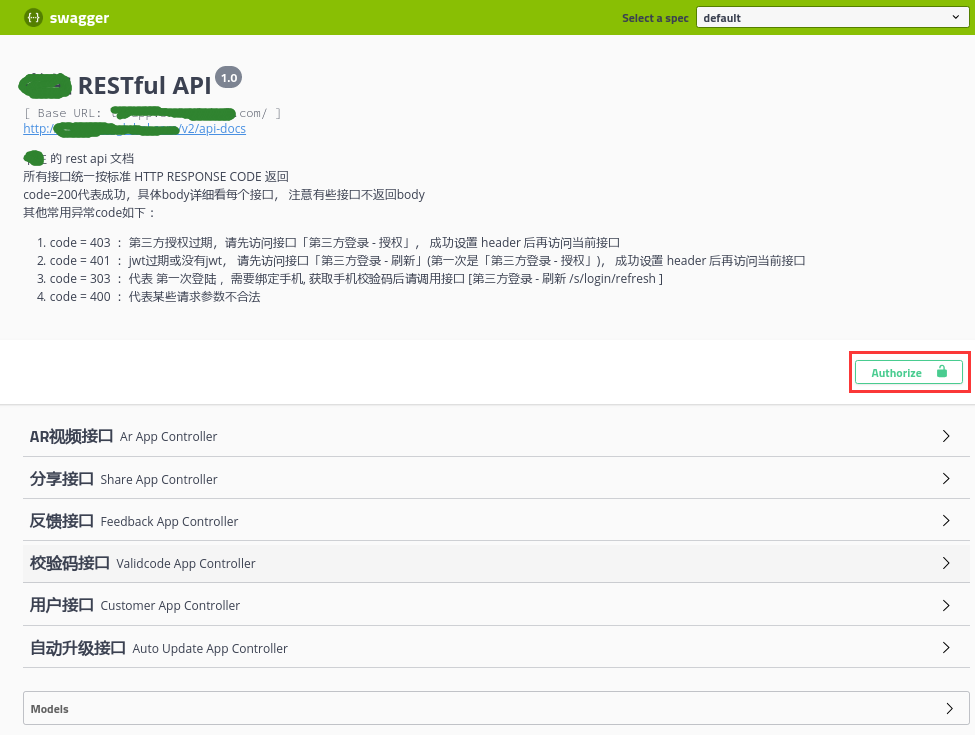Click the 1.0 version badge
This screenshot has width=975, height=735.
coord(228,78)
